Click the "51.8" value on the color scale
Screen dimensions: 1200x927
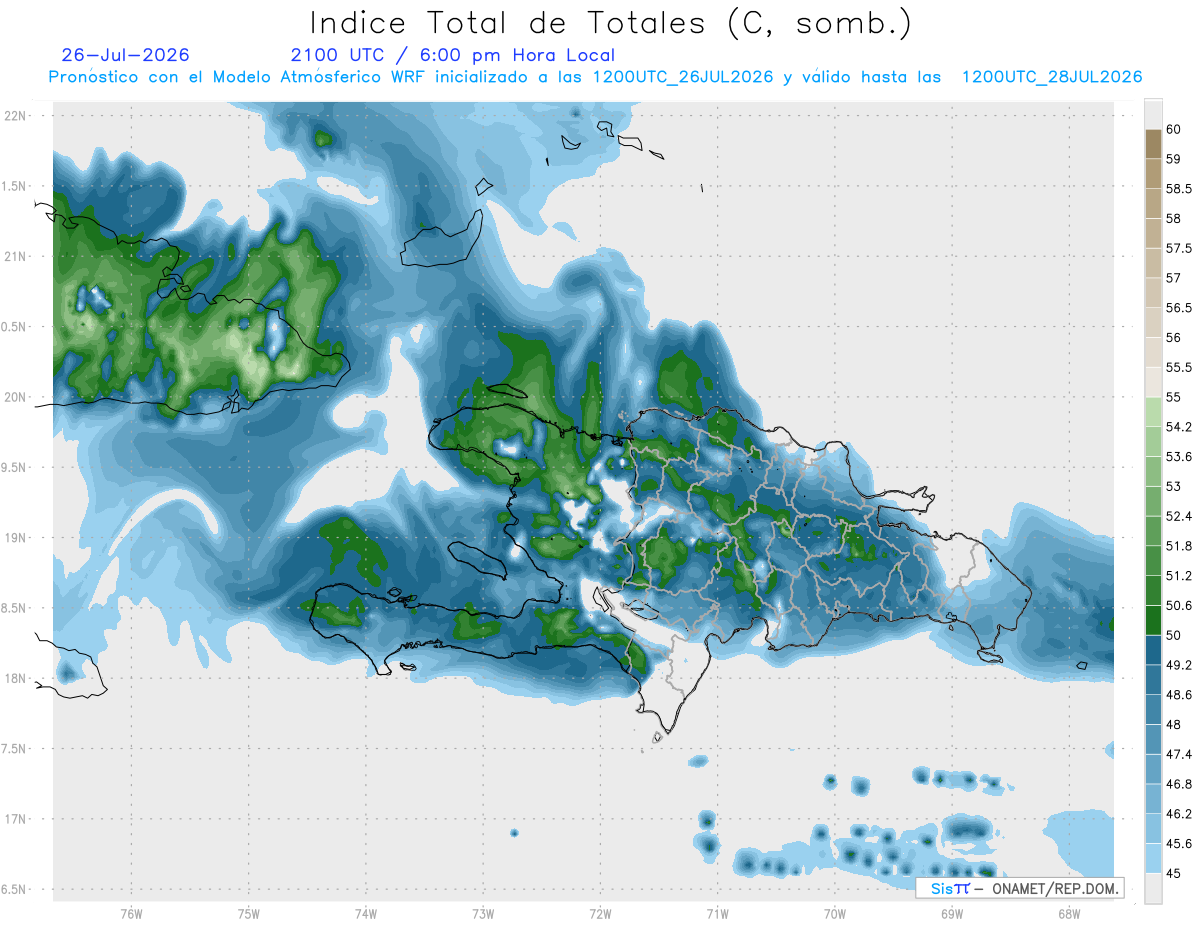click(1178, 546)
